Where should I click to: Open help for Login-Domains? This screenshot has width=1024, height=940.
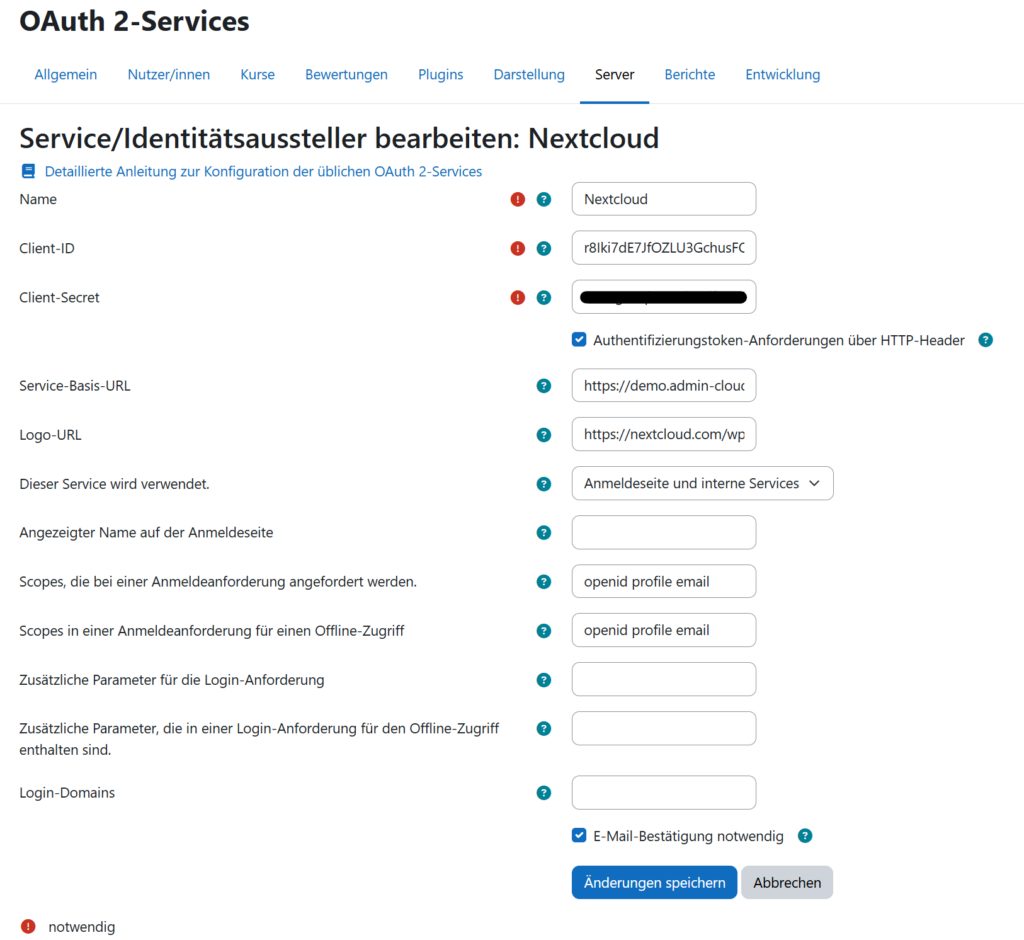[544, 793]
